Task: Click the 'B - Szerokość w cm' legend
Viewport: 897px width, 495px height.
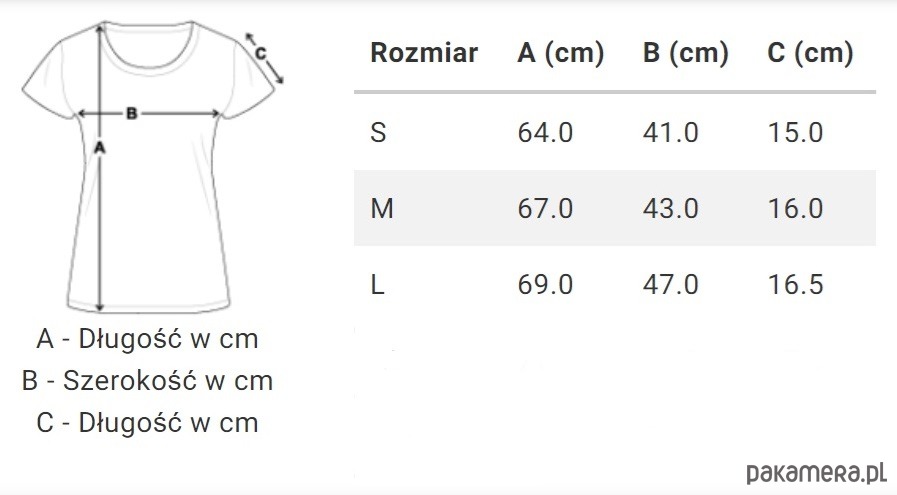Action: click(x=147, y=381)
